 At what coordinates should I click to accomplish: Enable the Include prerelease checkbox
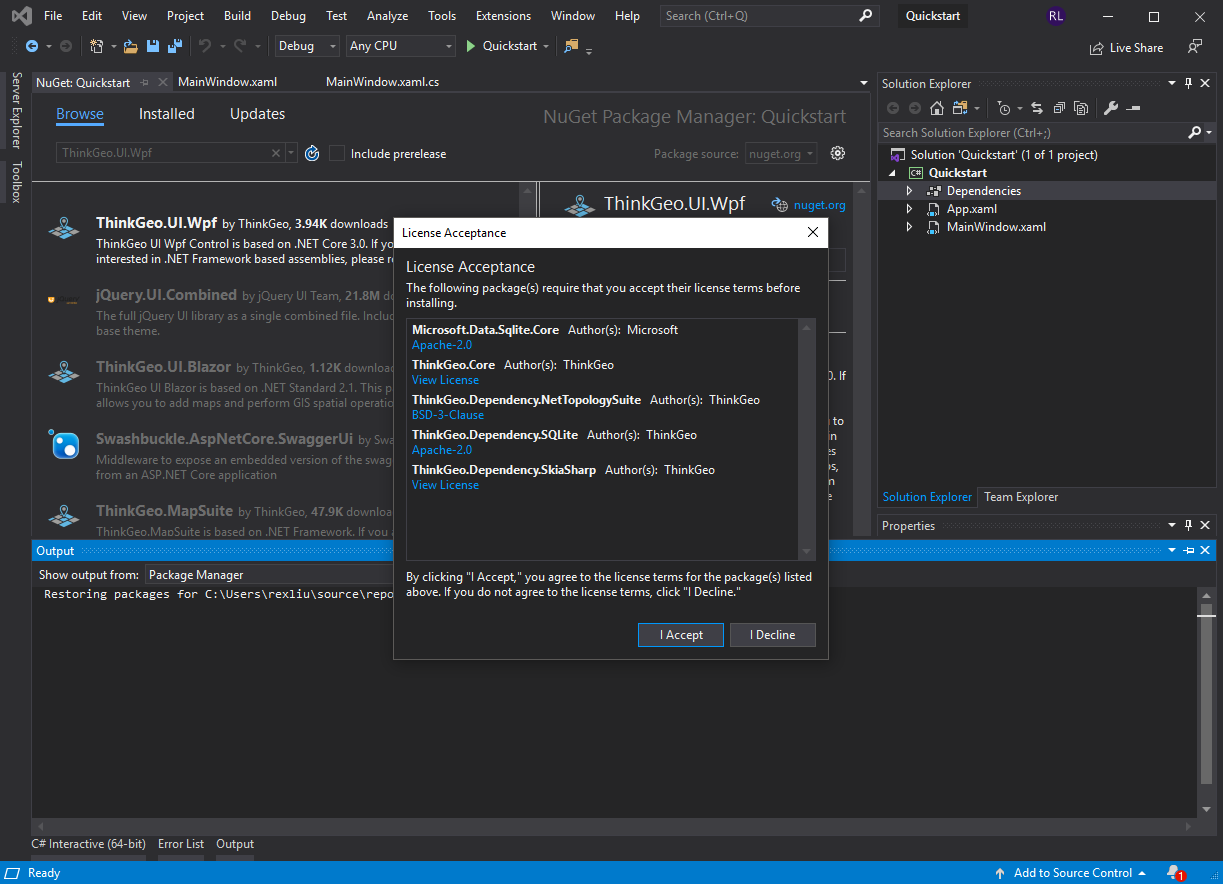pos(337,153)
